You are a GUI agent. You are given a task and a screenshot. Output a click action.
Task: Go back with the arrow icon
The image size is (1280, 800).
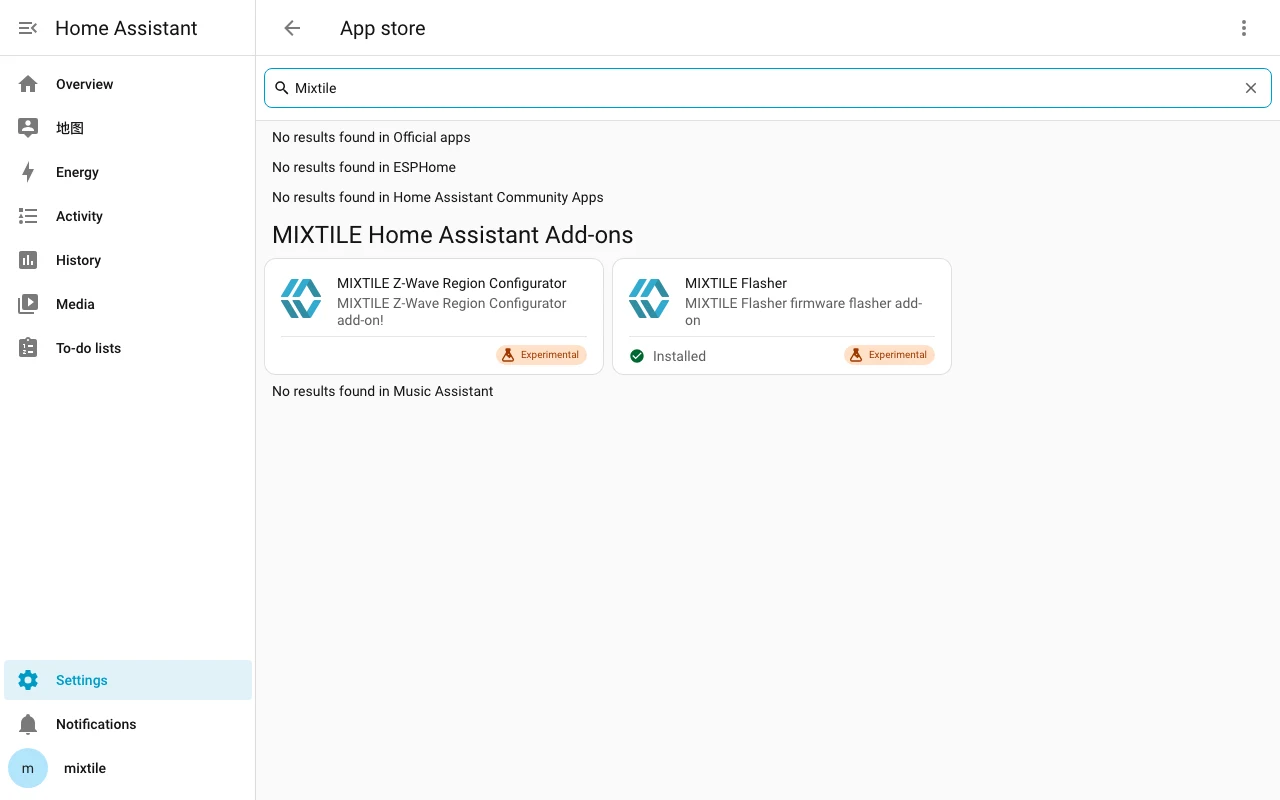click(x=292, y=28)
